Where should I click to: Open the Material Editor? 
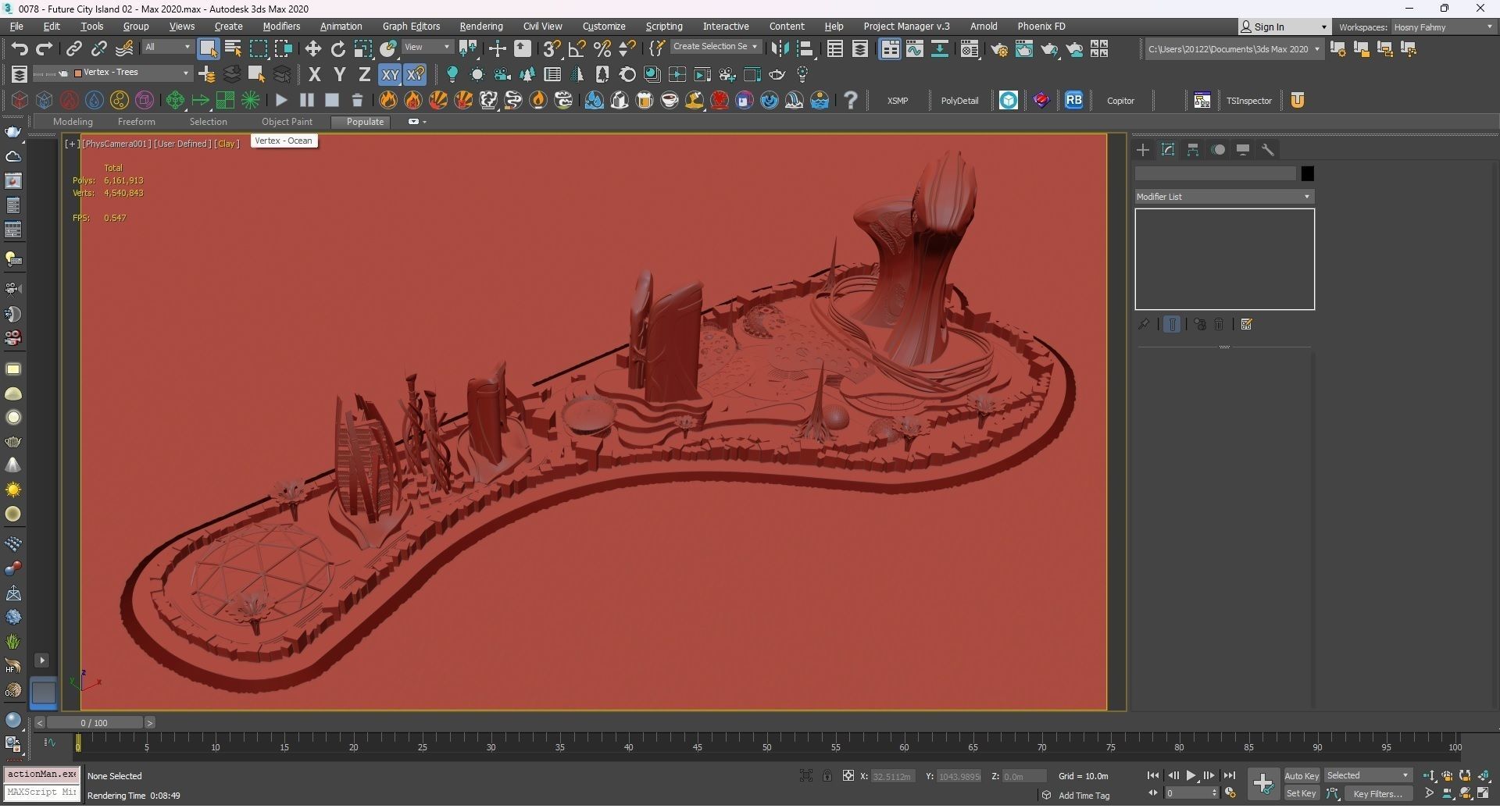(970, 49)
